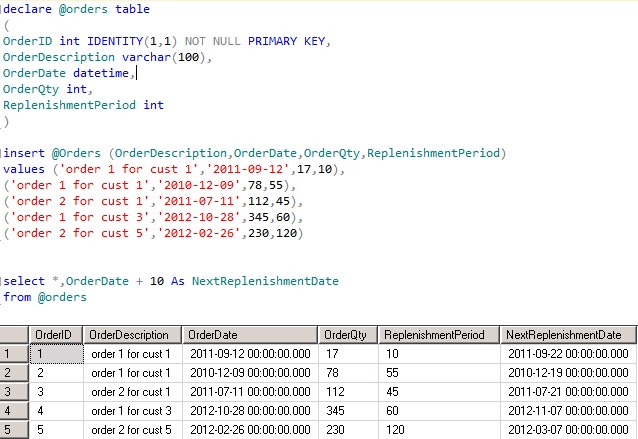This screenshot has height=439, width=638.
Task: Click OrderID cell in result row 5
Action: [x=56, y=430]
